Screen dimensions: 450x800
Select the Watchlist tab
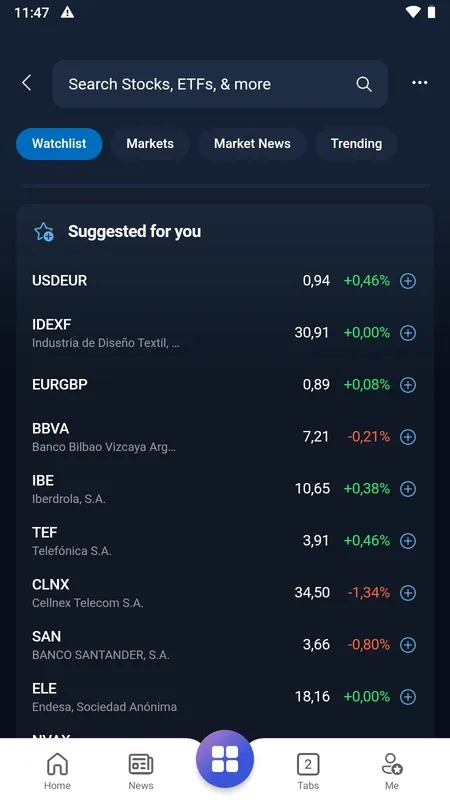tap(59, 144)
